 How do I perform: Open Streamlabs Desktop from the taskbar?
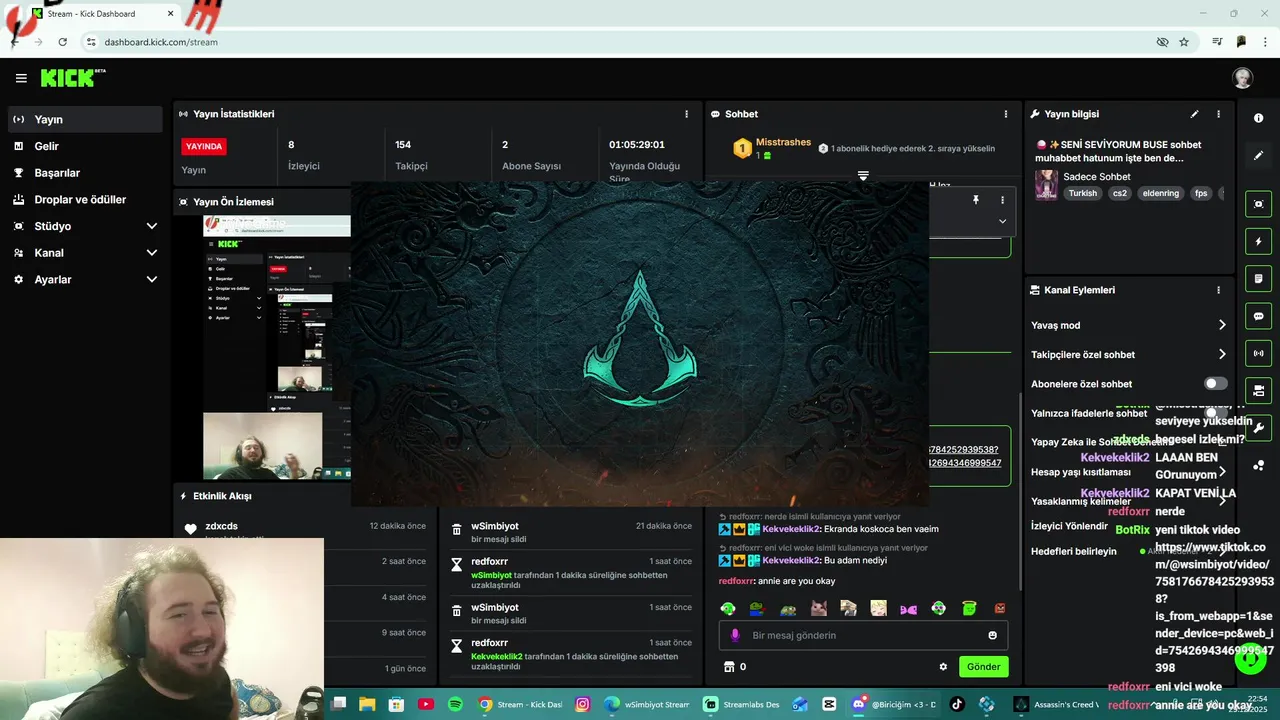742,704
